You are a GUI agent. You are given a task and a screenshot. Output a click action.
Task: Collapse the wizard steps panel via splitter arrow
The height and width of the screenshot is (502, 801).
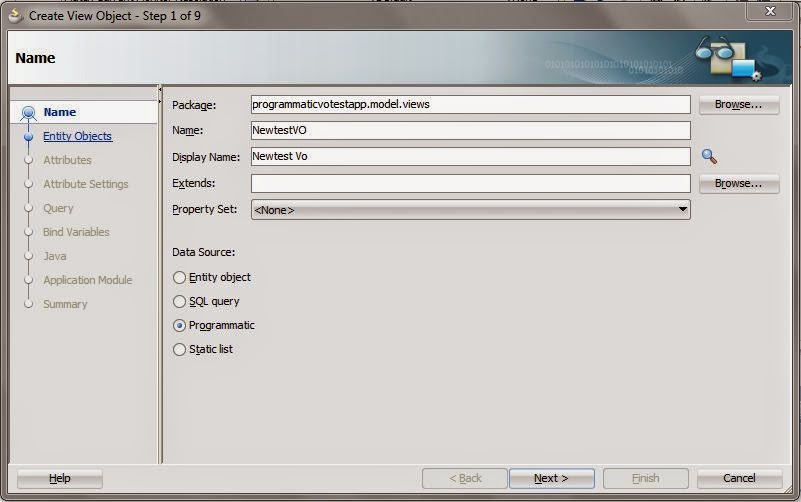pyautogui.click(x=160, y=89)
